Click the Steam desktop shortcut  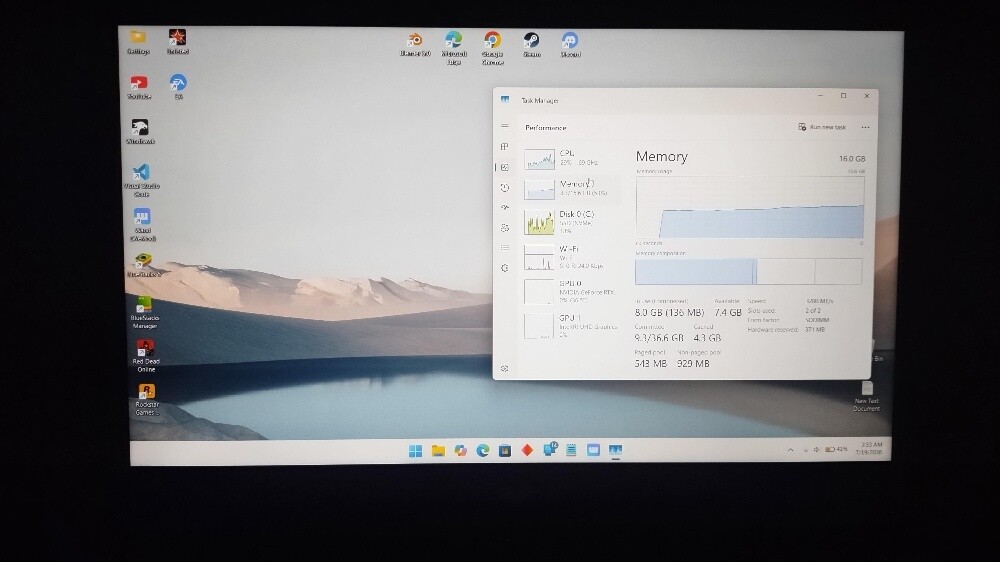(531, 45)
